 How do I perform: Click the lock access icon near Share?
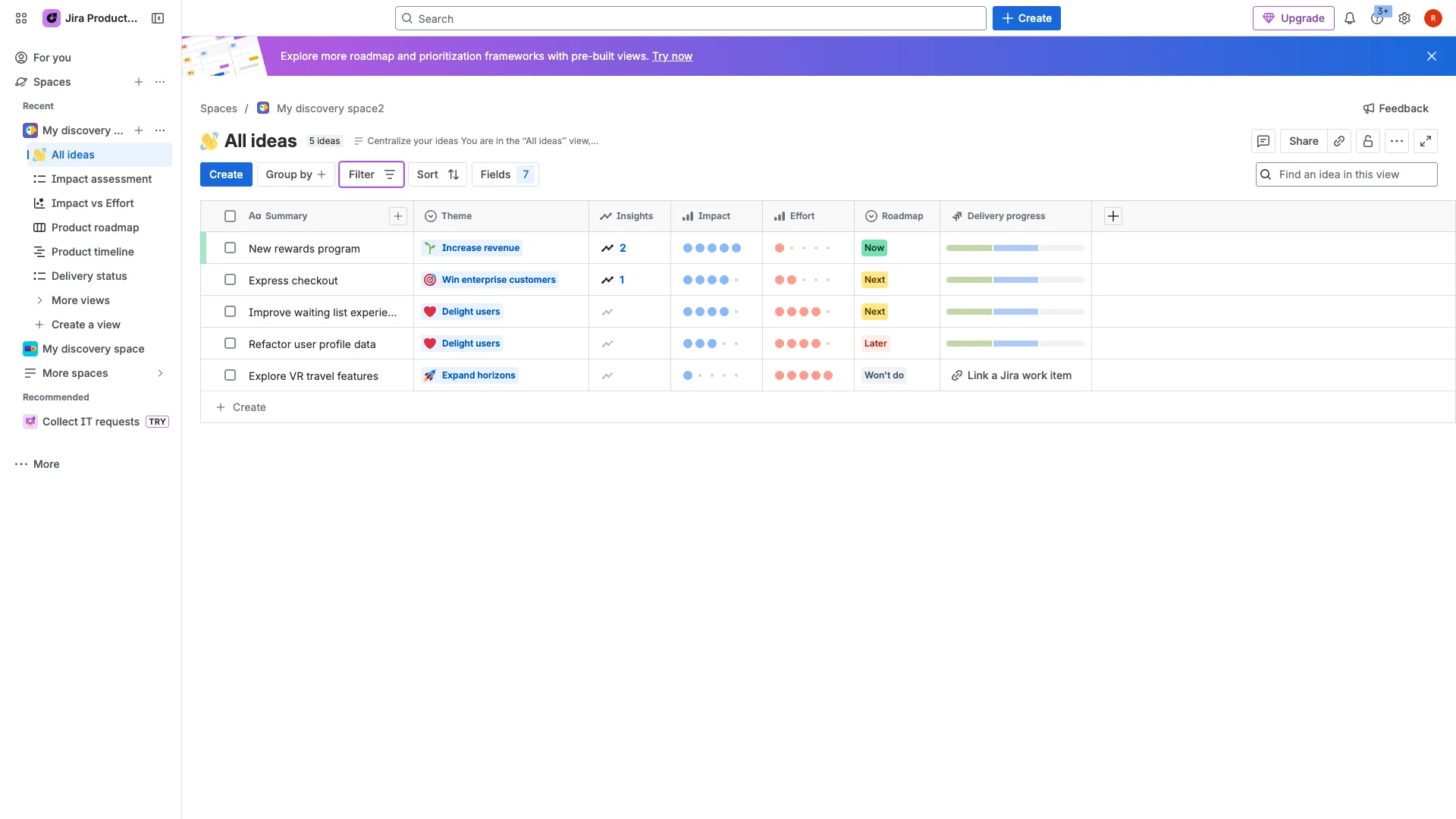[1368, 141]
